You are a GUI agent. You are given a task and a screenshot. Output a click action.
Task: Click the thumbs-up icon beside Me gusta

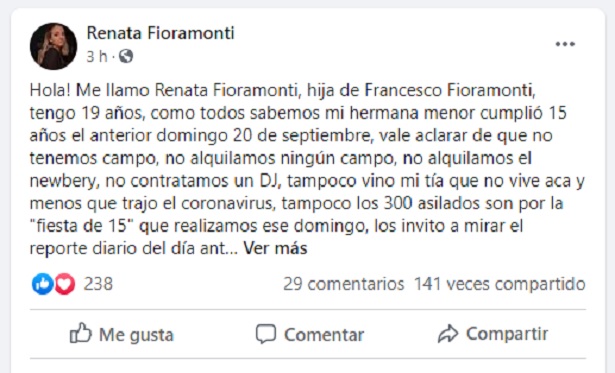(x=81, y=333)
